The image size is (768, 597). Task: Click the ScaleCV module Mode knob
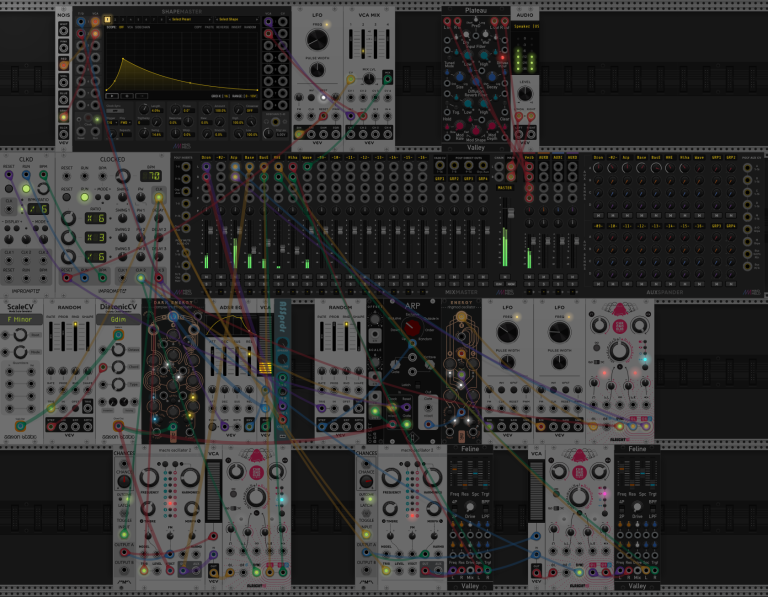tap(20, 352)
